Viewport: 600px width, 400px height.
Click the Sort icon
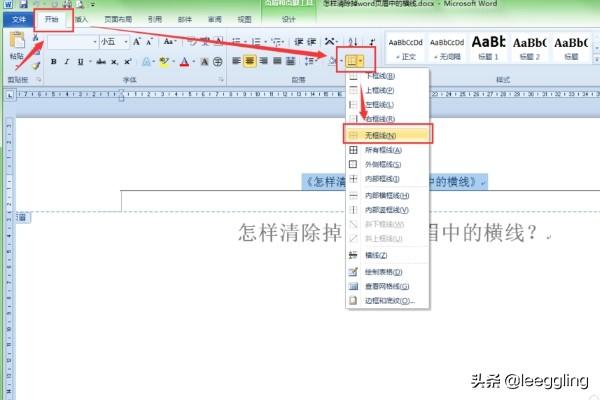click(353, 42)
